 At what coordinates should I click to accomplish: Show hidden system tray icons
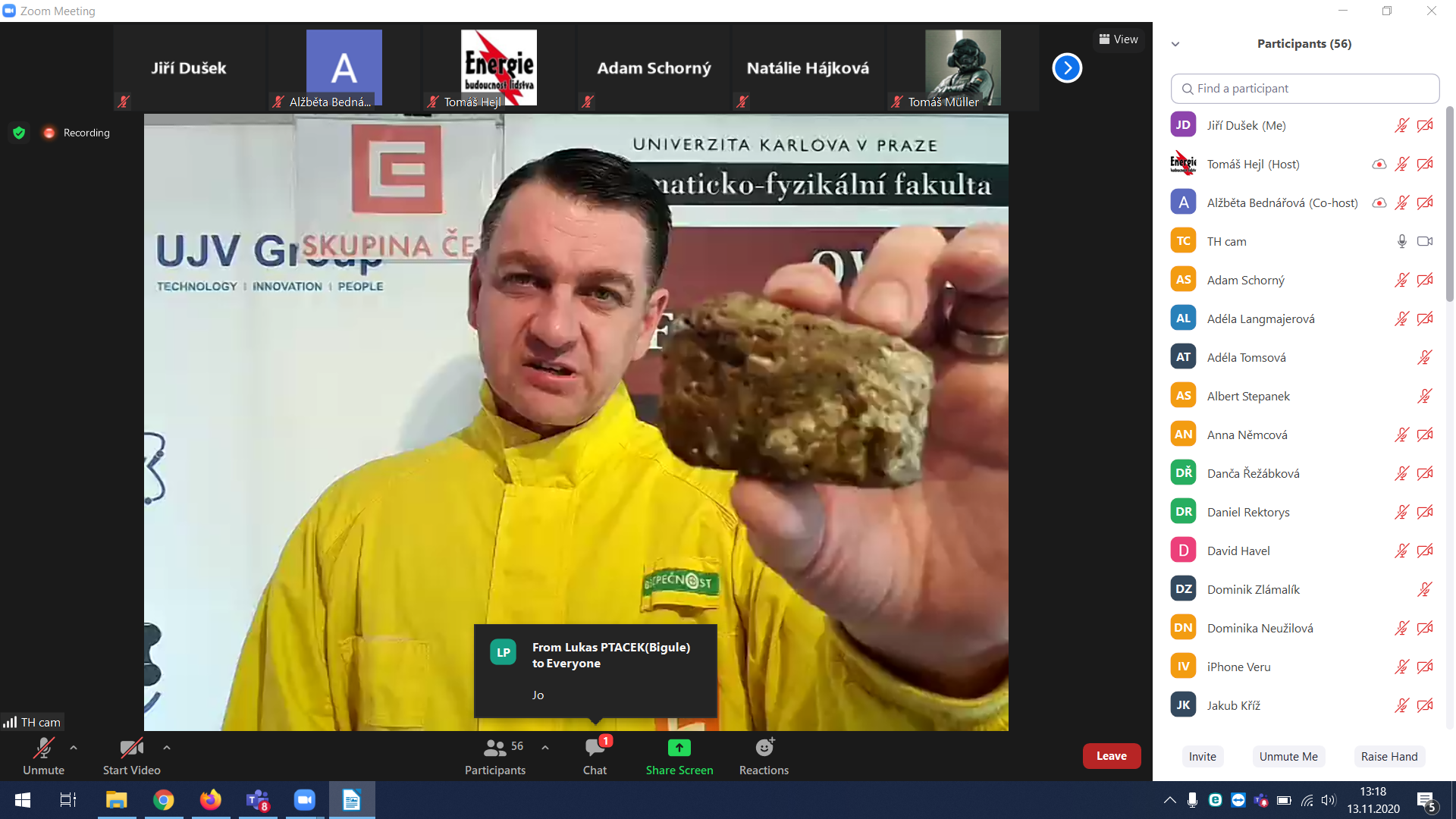1170,800
